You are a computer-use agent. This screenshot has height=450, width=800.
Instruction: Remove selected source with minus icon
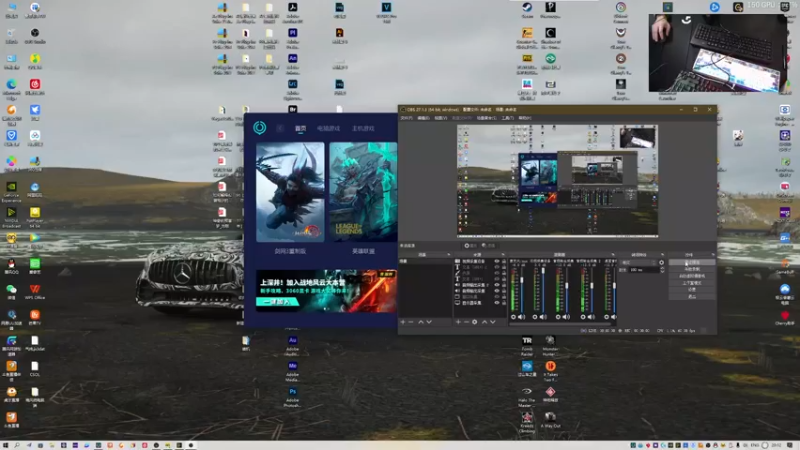point(466,322)
